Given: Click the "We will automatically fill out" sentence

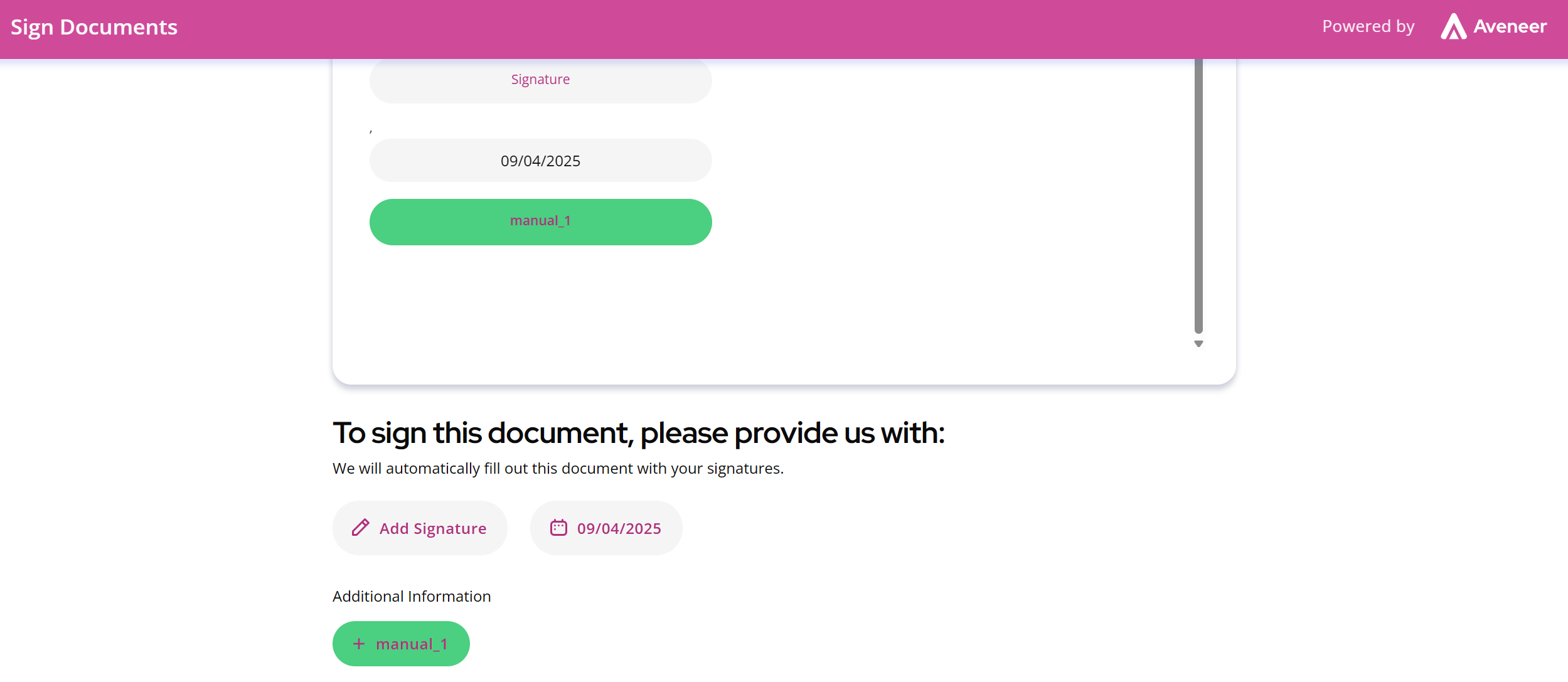Looking at the screenshot, I should click(x=558, y=469).
